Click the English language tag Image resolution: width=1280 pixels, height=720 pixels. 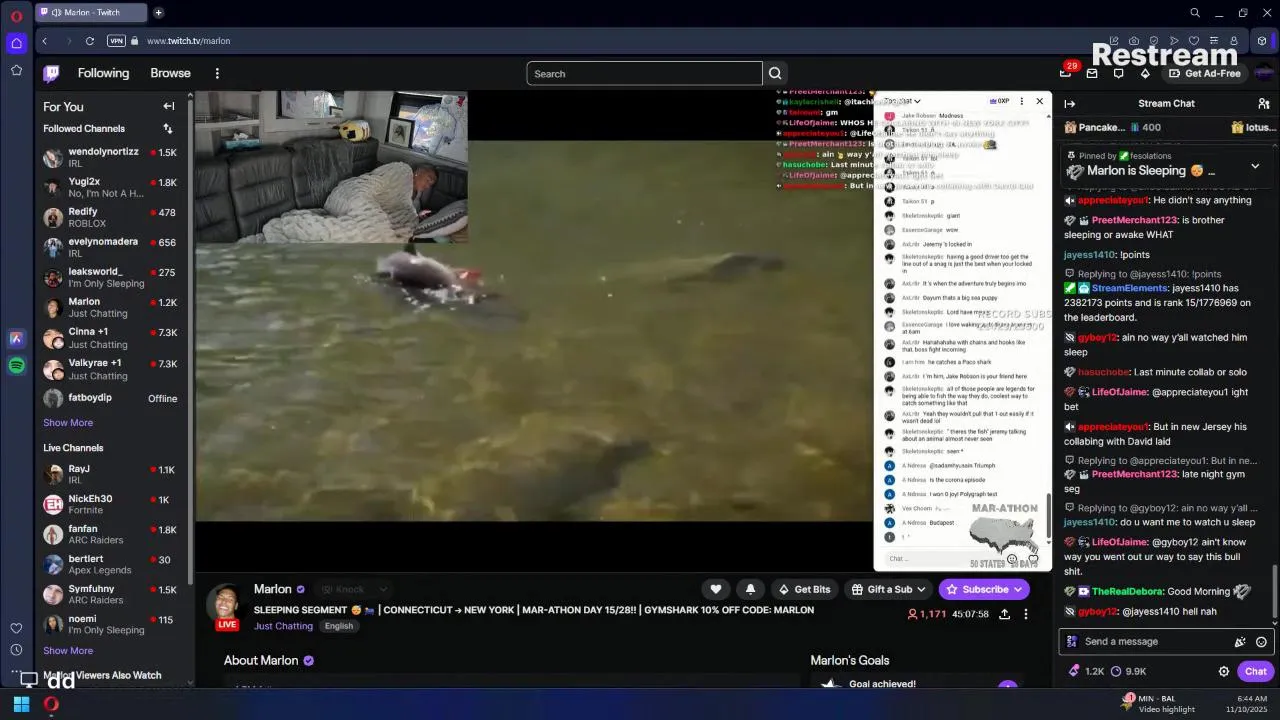coord(338,626)
